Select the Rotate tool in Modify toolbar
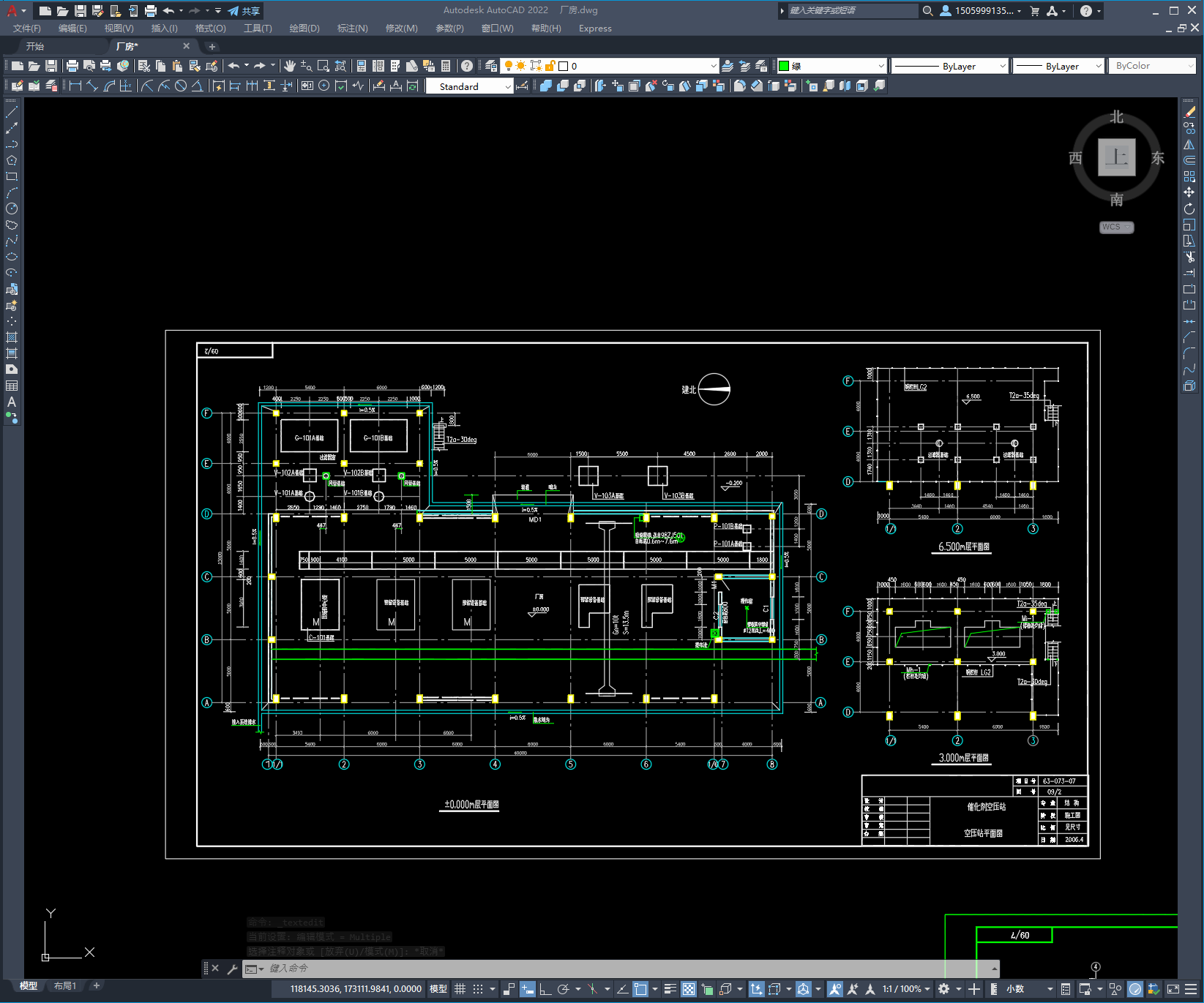 [1189, 209]
